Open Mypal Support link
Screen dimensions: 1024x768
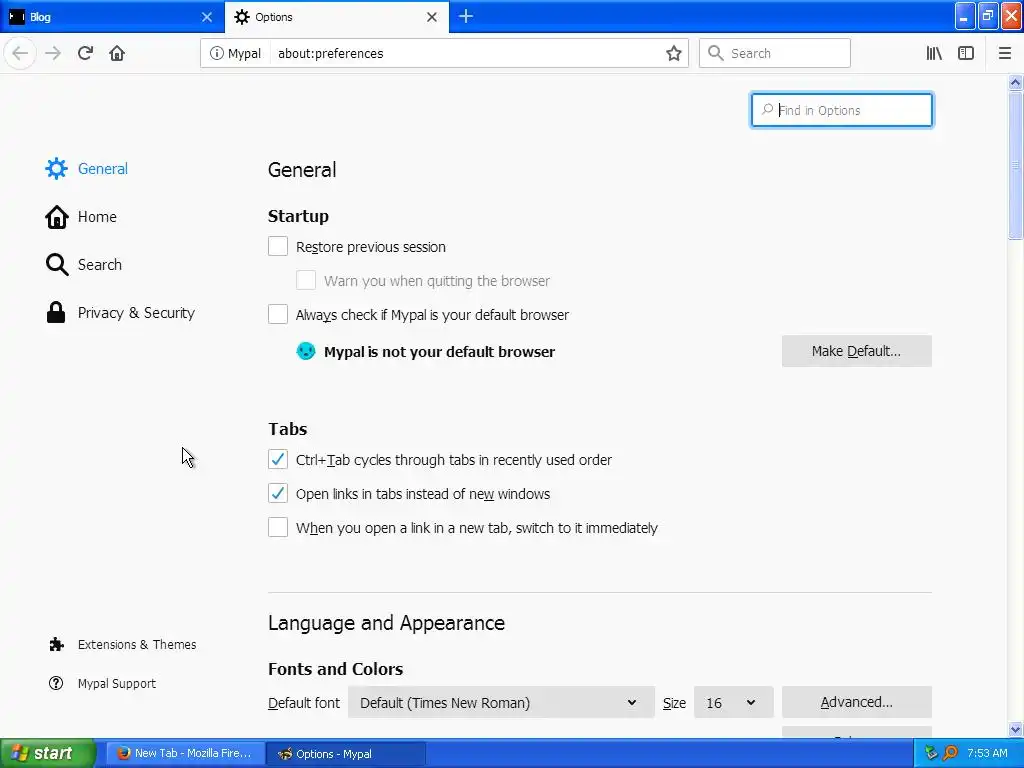point(116,683)
